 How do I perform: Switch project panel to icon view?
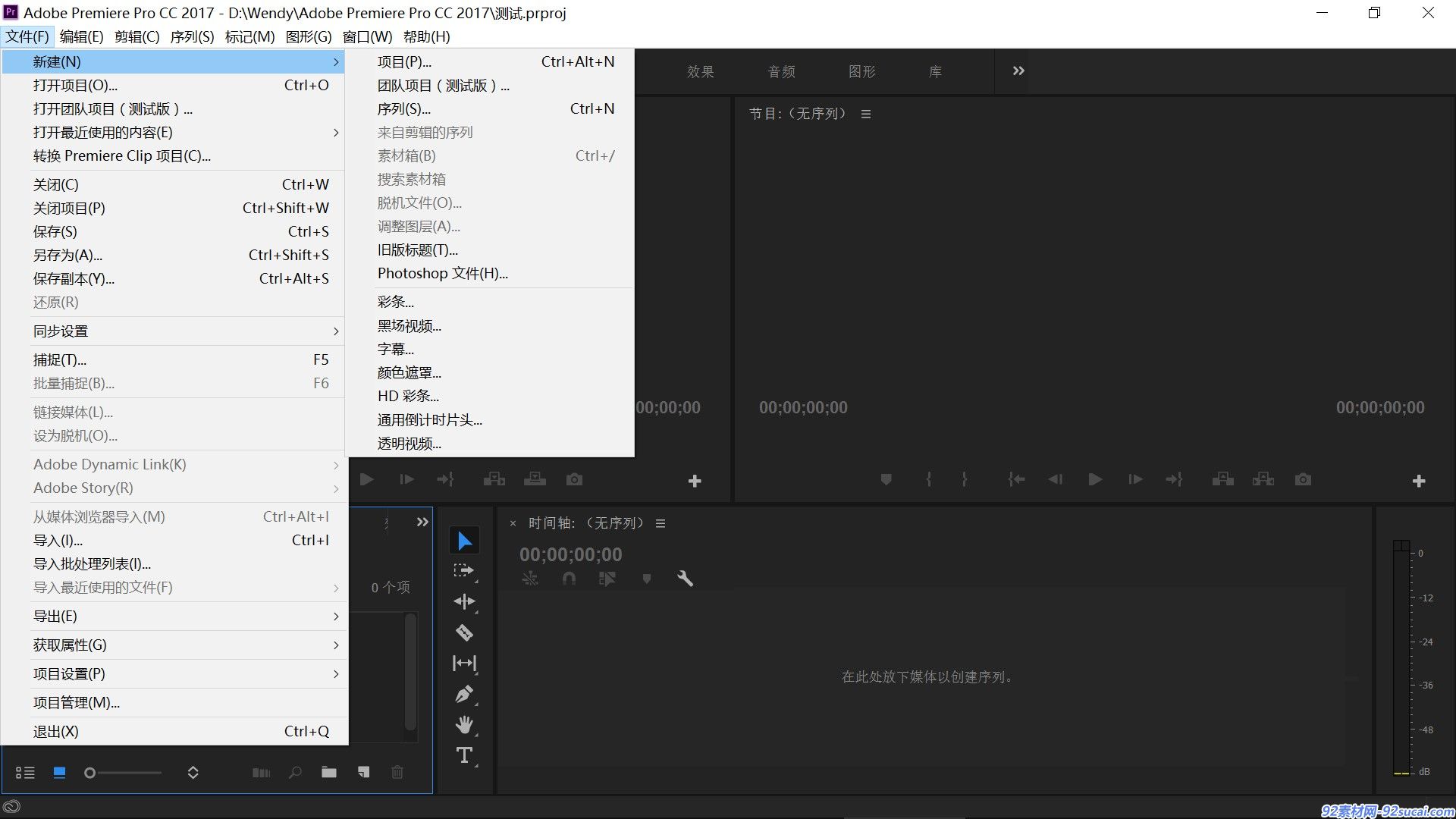coord(59,773)
